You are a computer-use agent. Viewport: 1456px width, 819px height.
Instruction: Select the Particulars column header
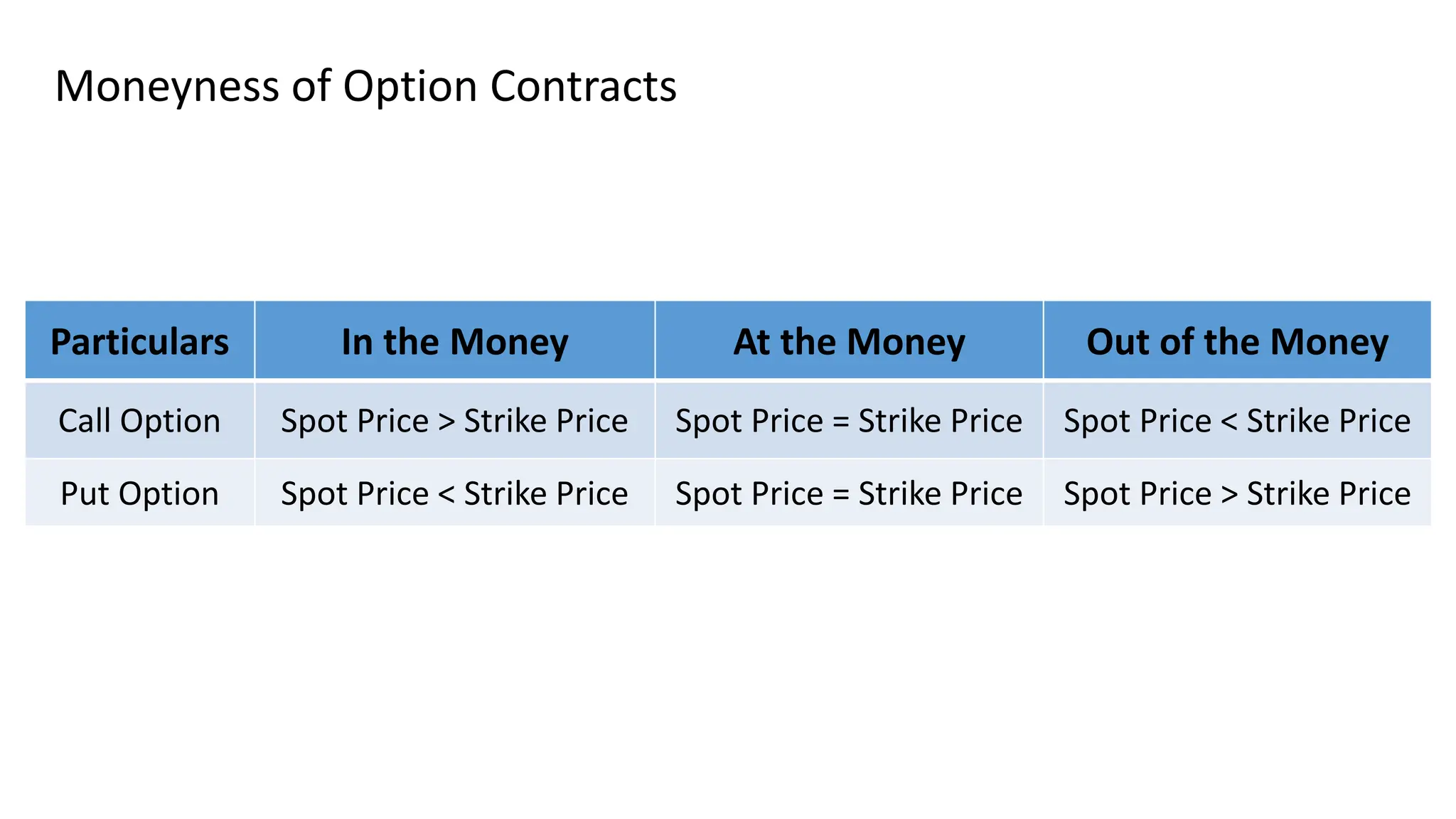coord(139,342)
